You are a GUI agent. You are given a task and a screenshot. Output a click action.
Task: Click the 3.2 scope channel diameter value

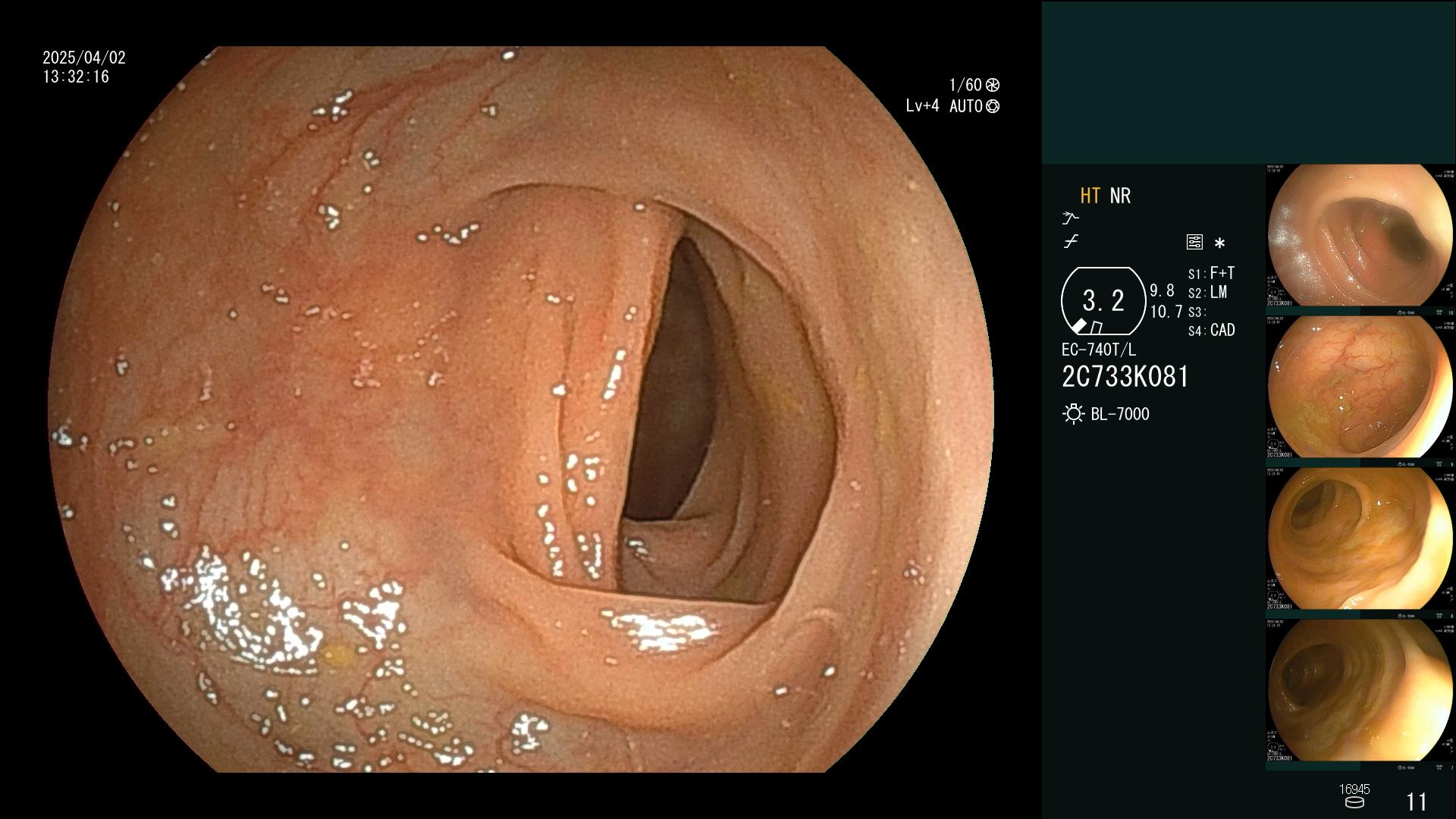pyautogui.click(x=1103, y=301)
